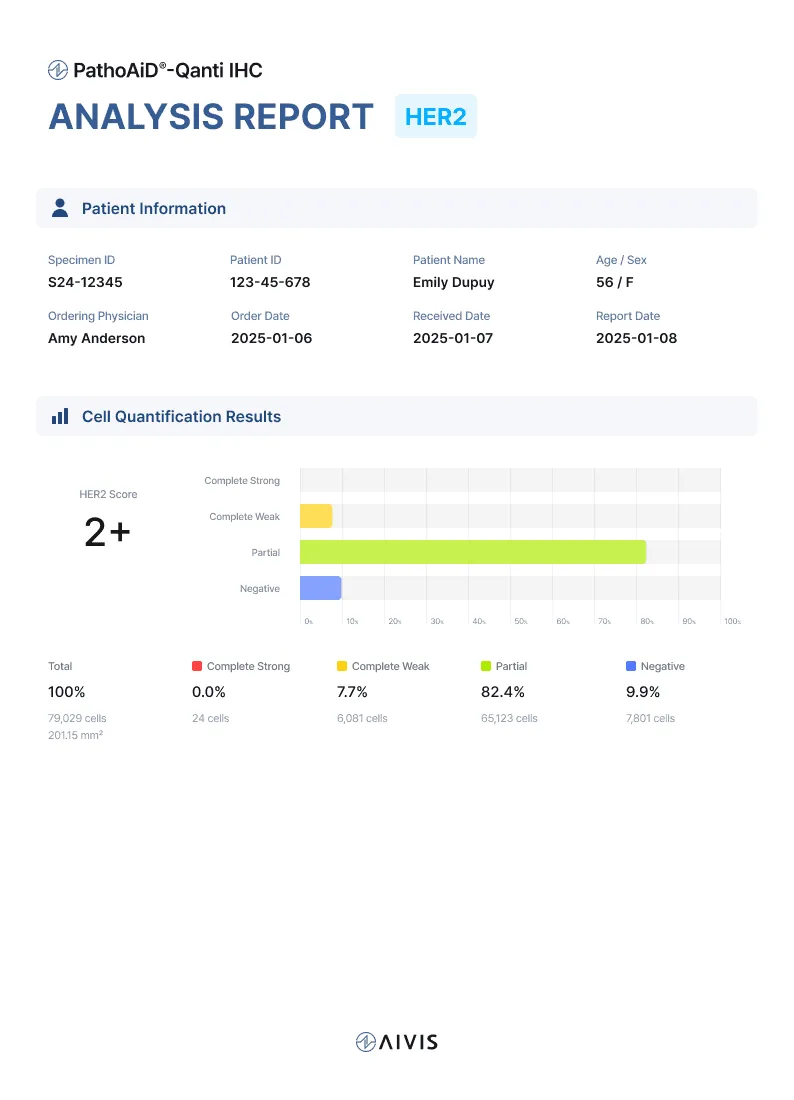
Task: Click the yellow Complete Weak legend swatch
Action: coord(342,666)
